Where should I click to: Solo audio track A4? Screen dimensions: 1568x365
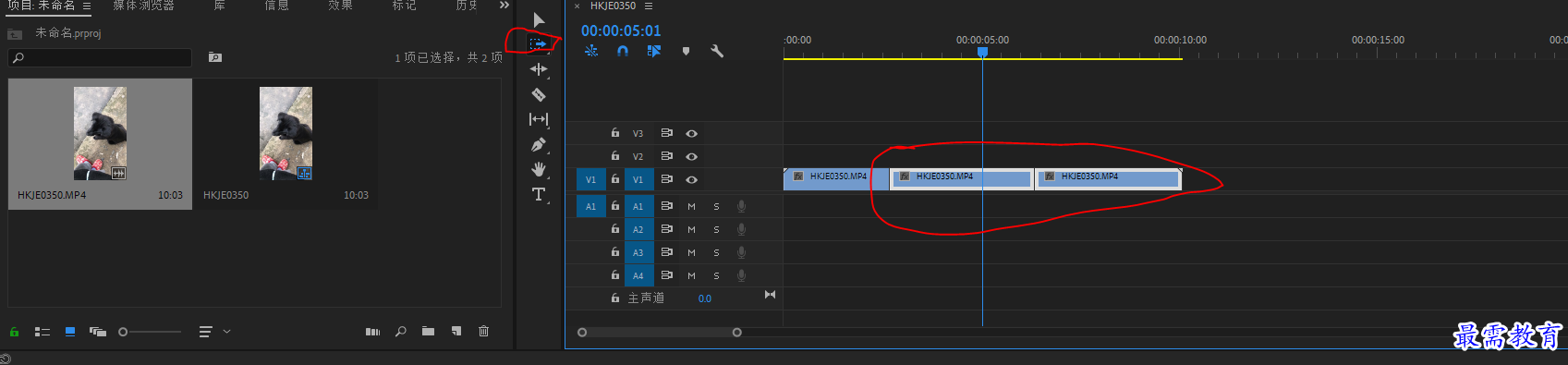pyautogui.click(x=716, y=275)
